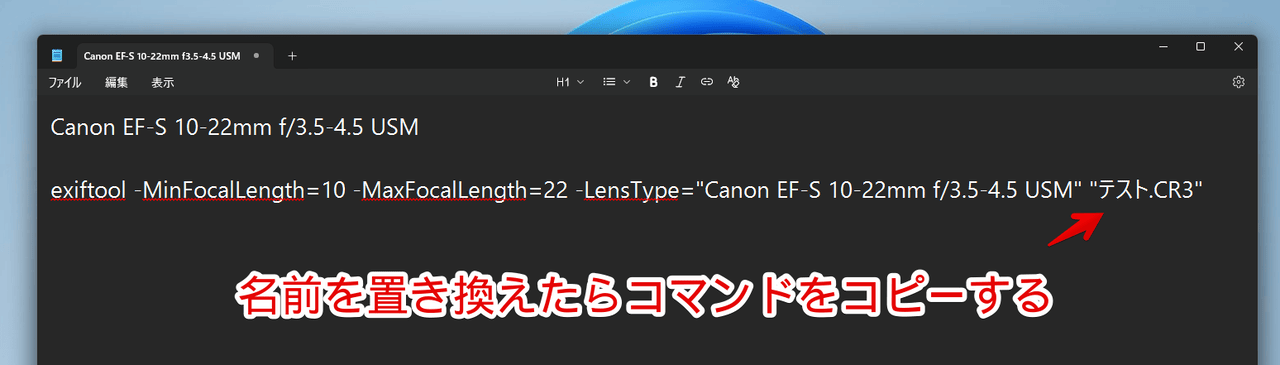Open the 編集 menu
Screen dimensions: 1280x365
coord(116,82)
